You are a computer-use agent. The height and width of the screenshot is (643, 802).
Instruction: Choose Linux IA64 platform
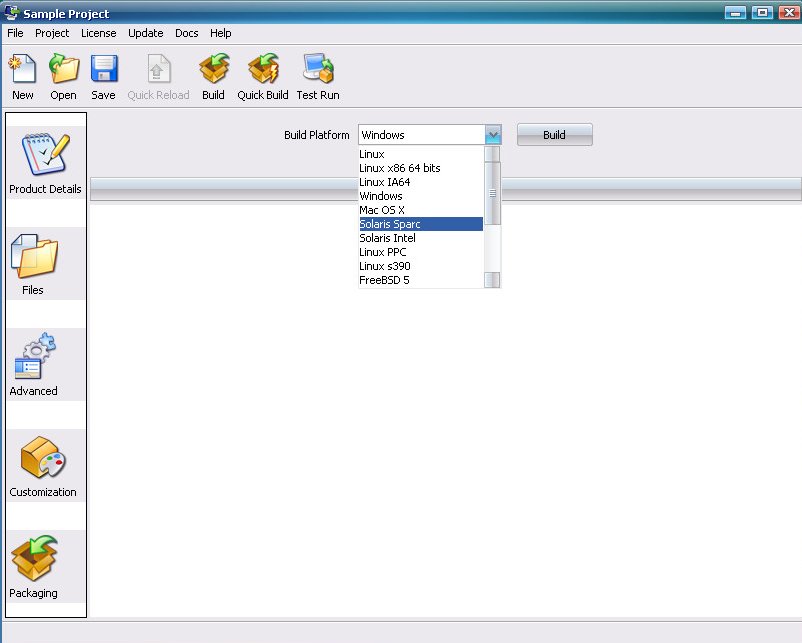tap(420, 182)
